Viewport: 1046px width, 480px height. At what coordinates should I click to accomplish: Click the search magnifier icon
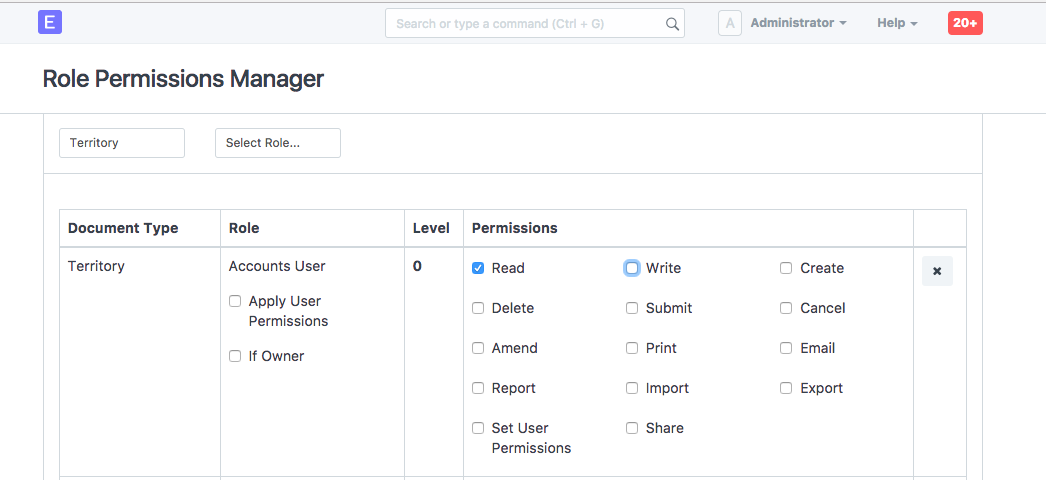point(673,24)
